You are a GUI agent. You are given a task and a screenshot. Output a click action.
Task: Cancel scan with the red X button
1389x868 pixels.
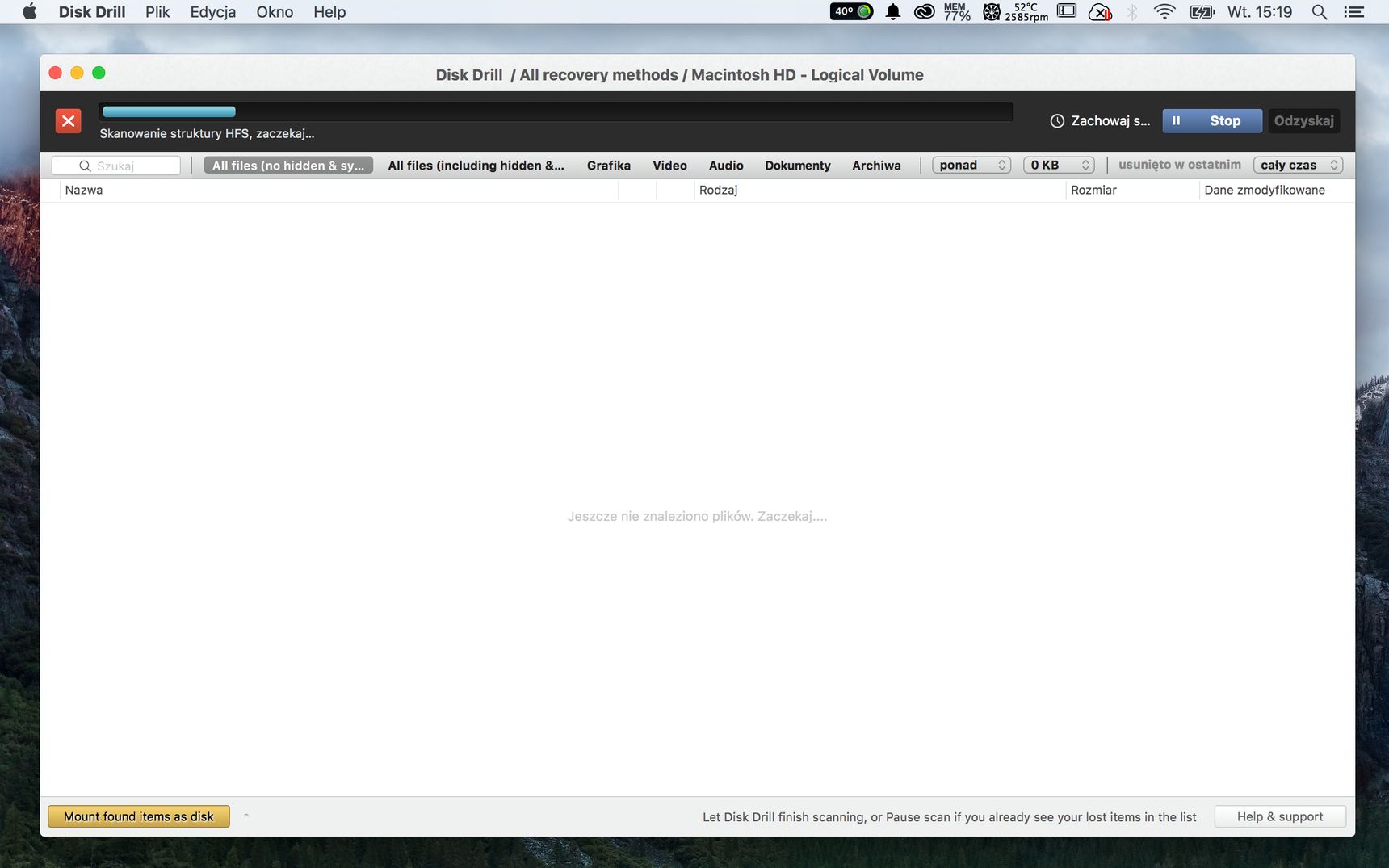(68, 121)
